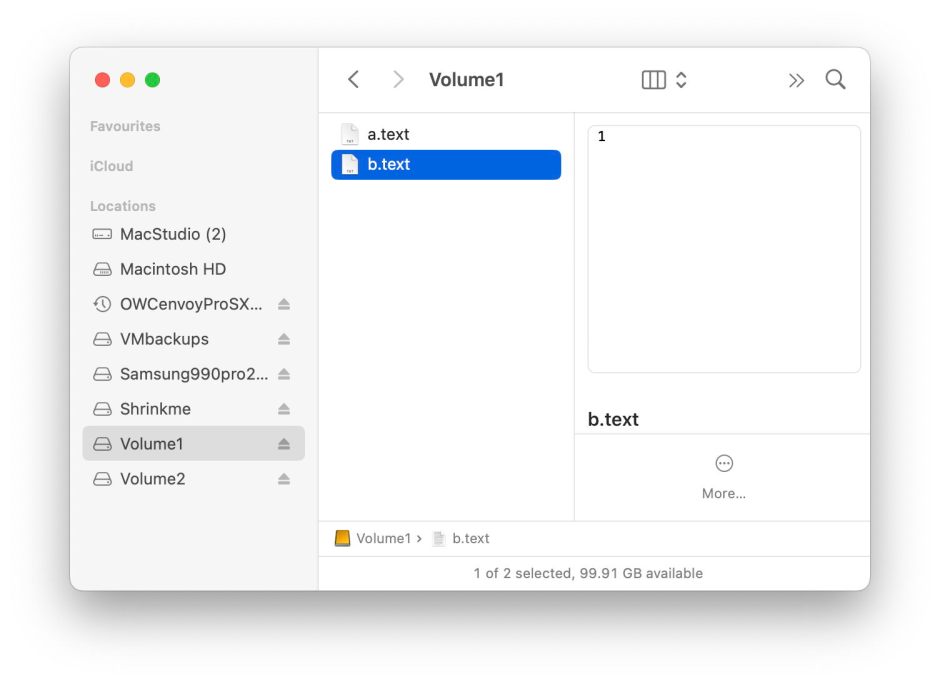Open the column view switcher dropdown
This screenshot has height=683, width=940.
click(x=664, y=80)
